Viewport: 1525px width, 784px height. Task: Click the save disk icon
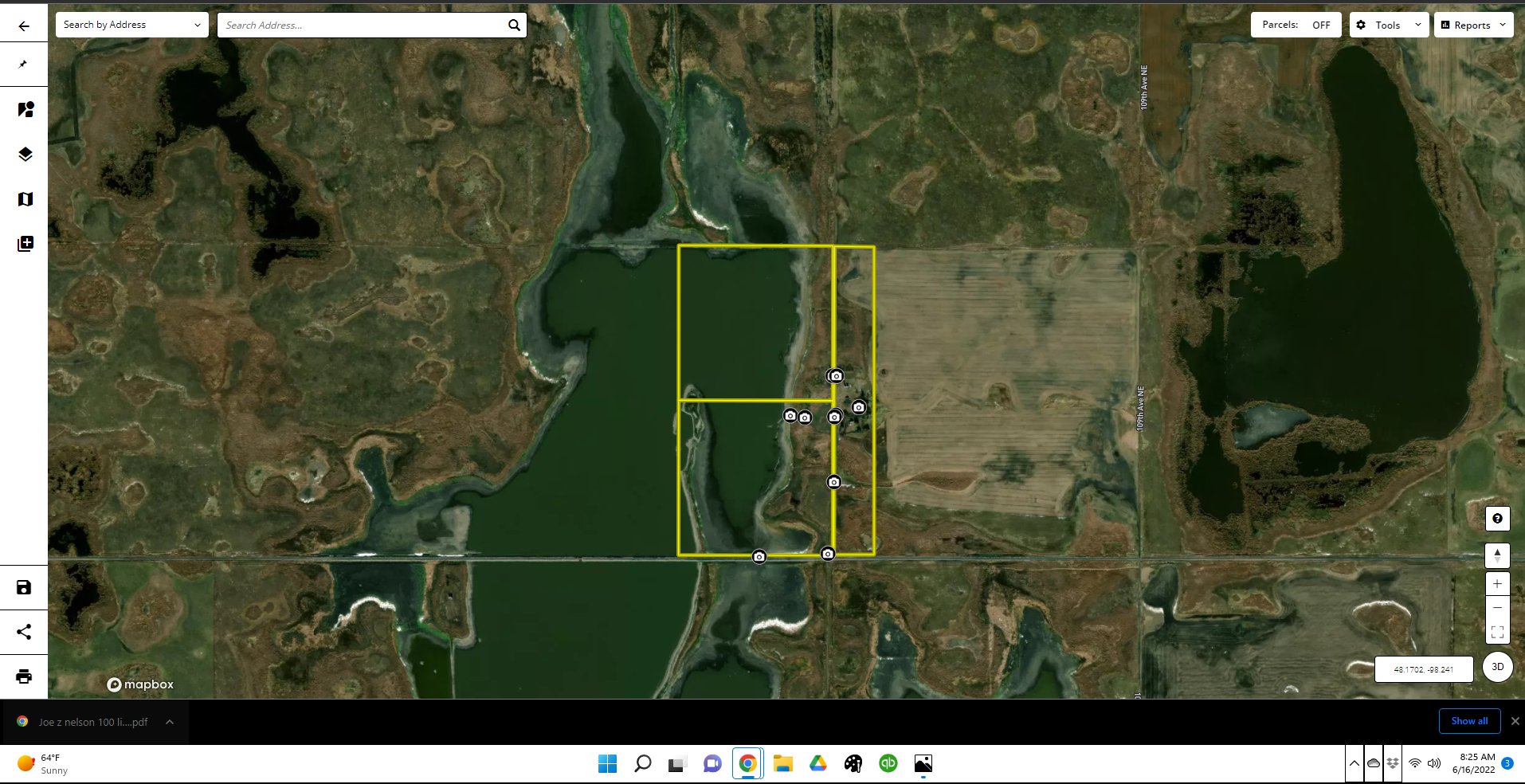pyautogui.click(x=24, y=587)
